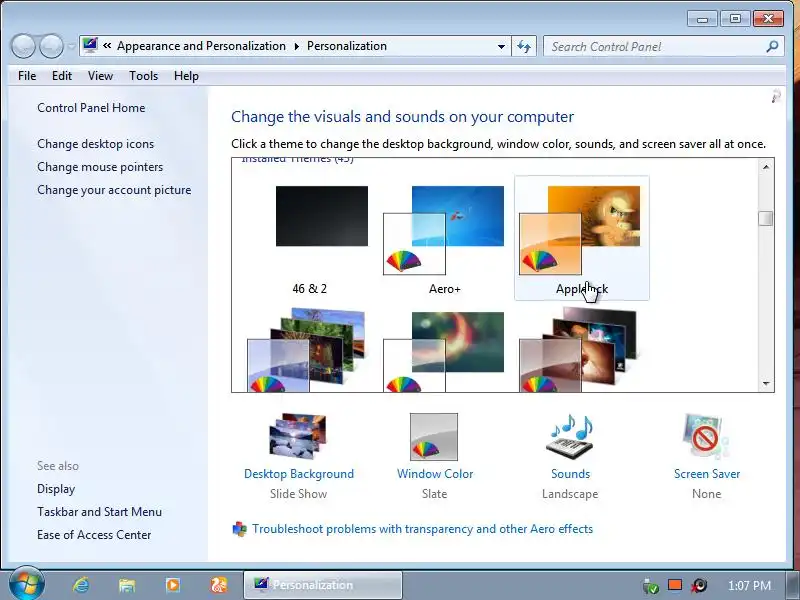Open Taskbar and Start Menu link

tap(99, 512)
